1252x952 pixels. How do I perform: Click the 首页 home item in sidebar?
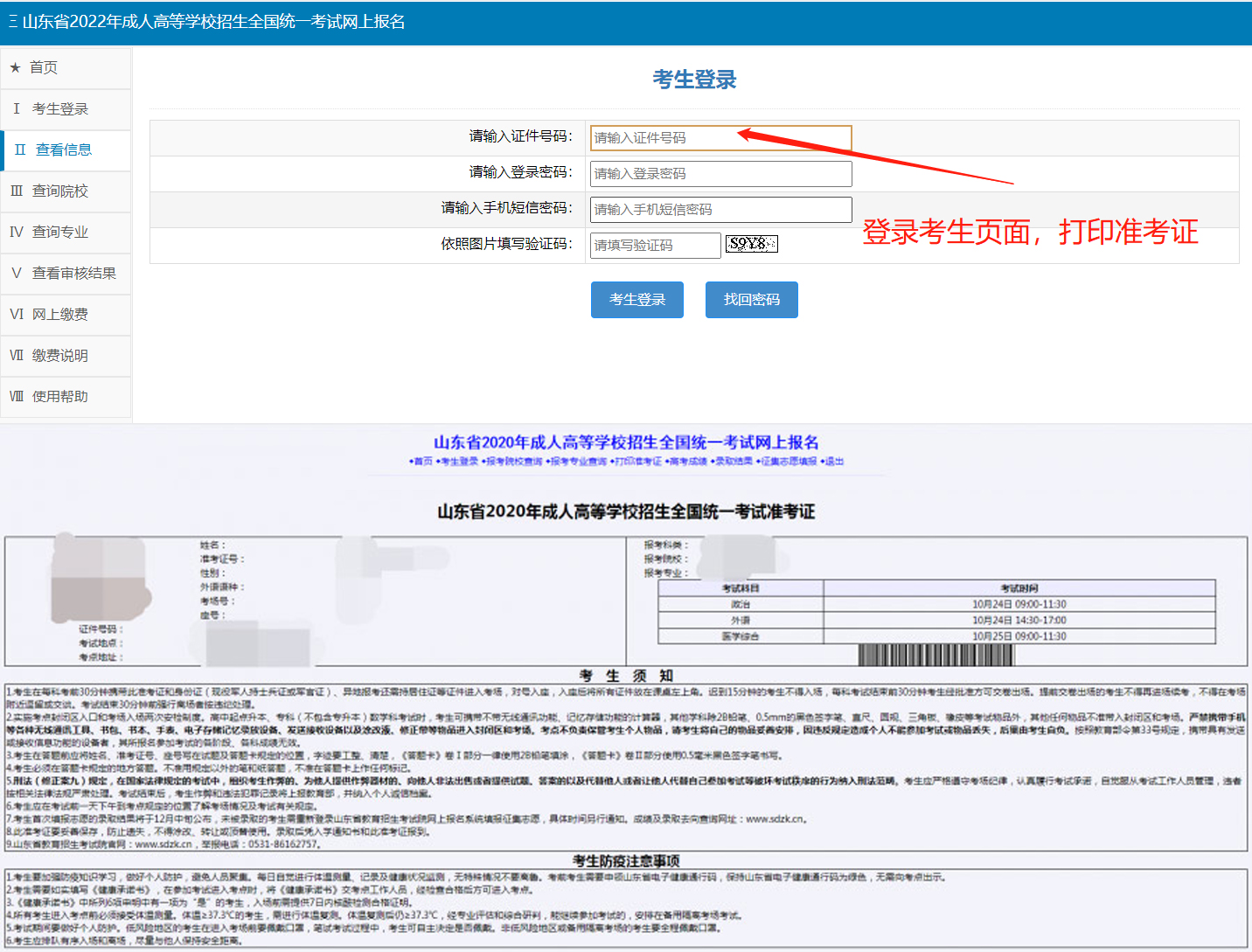tap(44, 67)
